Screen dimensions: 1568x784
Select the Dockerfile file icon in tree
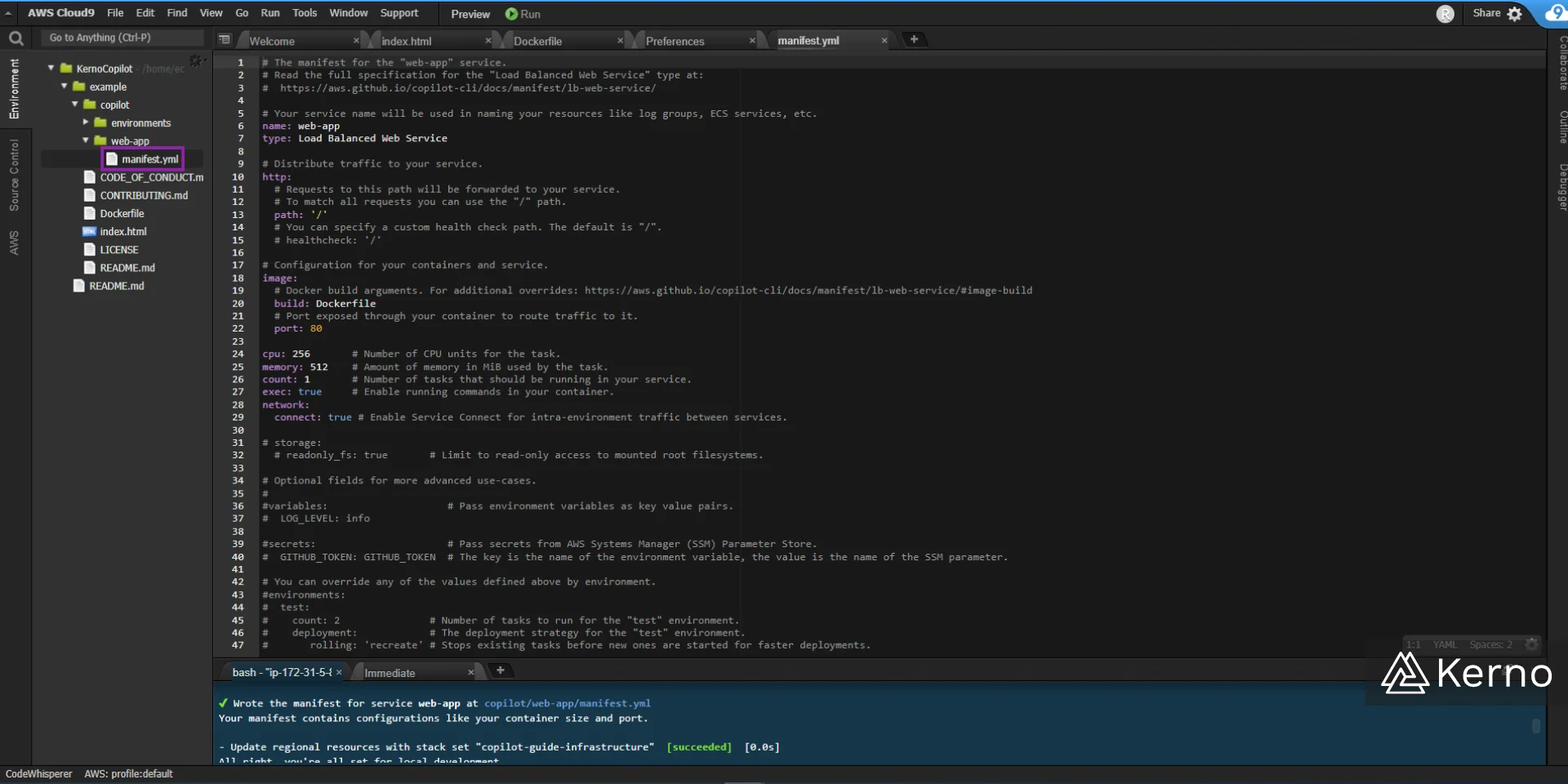(x=90, y=213)
